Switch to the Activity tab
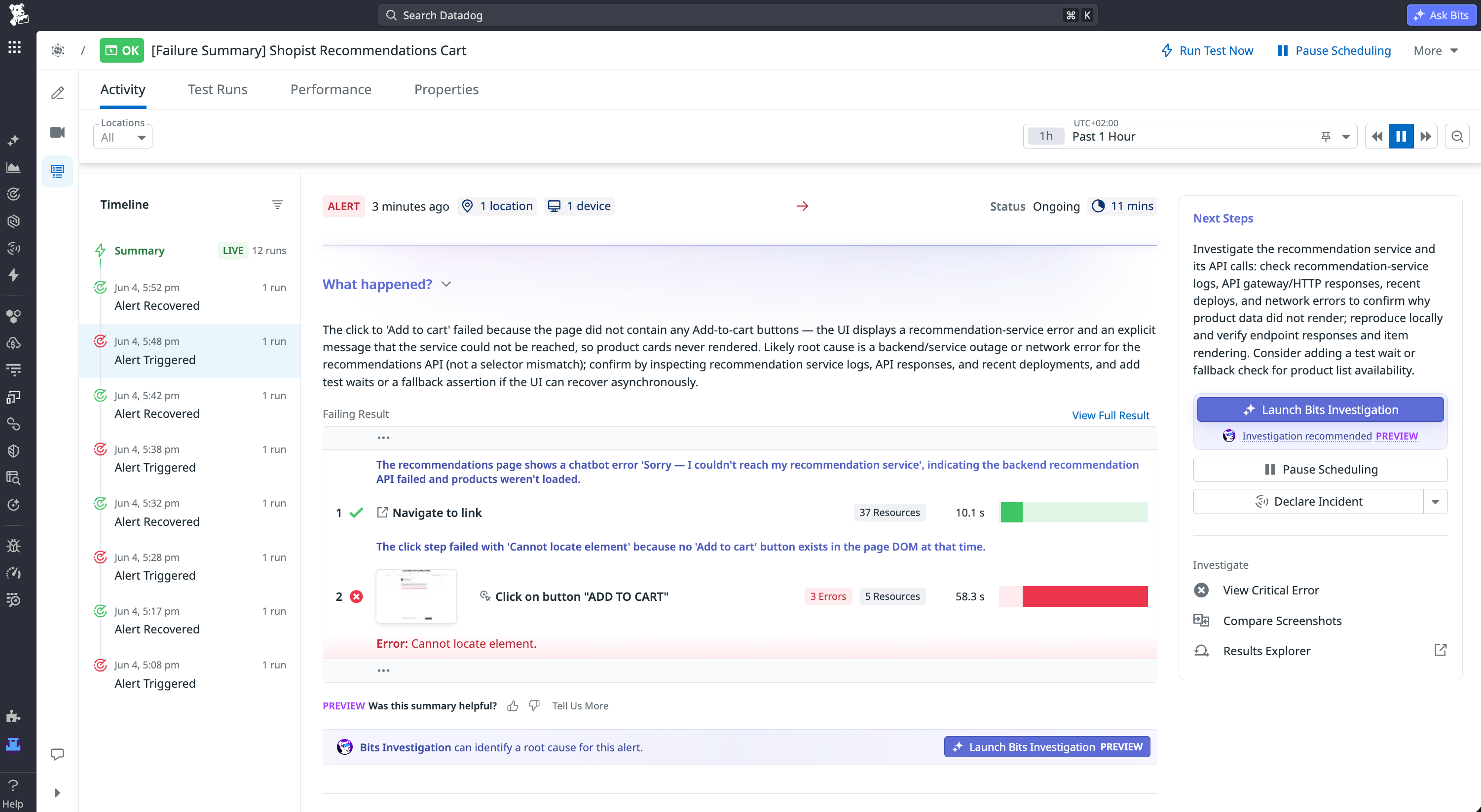This screenshot has width=1481, height=812. point(123,90)
